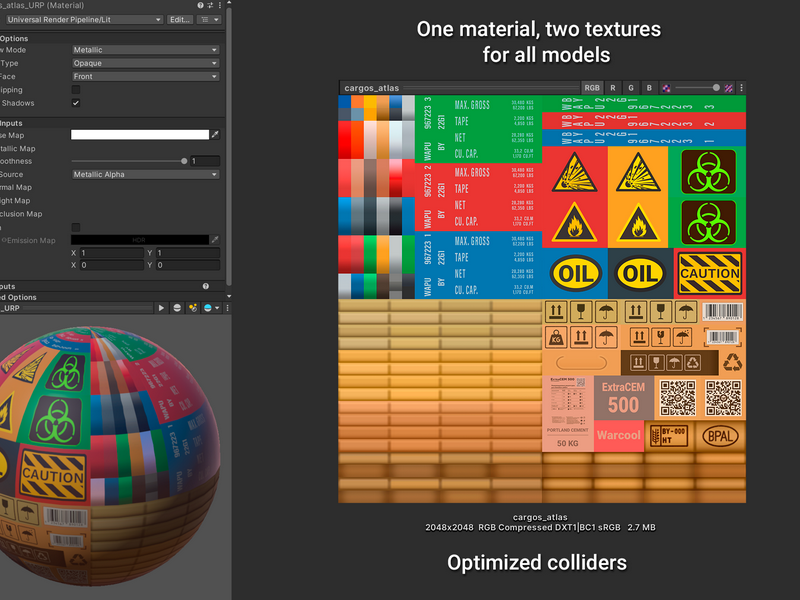Enable the emission checkbox
Screen dimensions: 800x600
76,227
